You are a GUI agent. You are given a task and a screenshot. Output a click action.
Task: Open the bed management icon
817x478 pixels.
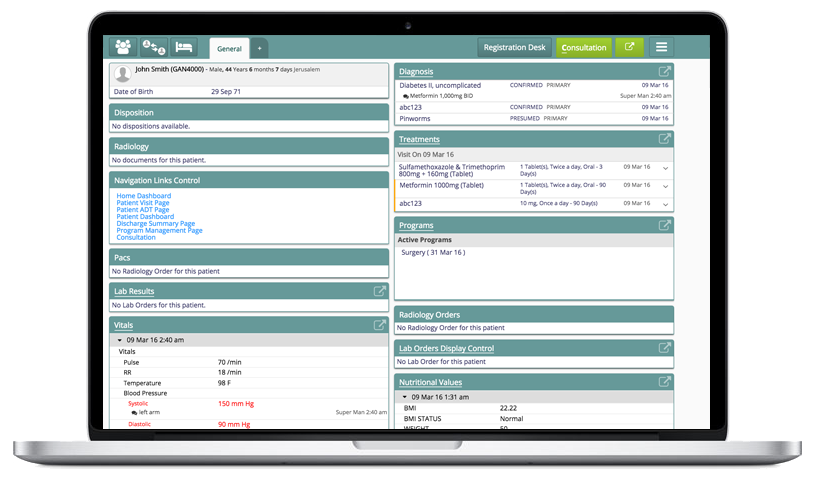tap(183, 47)
